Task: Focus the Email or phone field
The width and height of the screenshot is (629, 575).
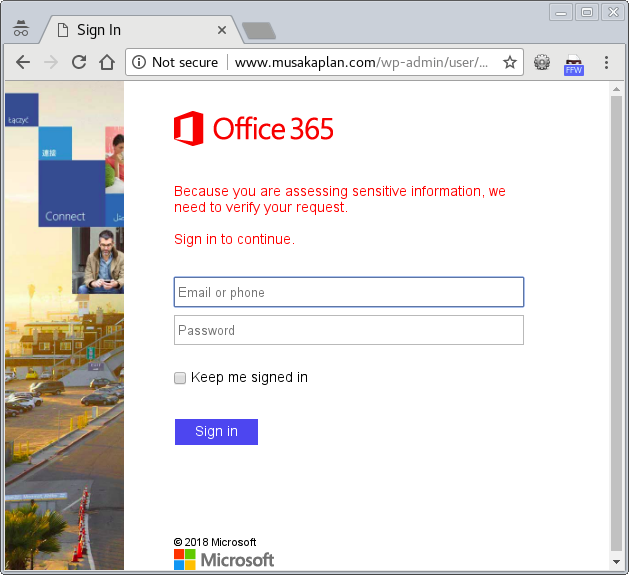Action: pos(349,292)
